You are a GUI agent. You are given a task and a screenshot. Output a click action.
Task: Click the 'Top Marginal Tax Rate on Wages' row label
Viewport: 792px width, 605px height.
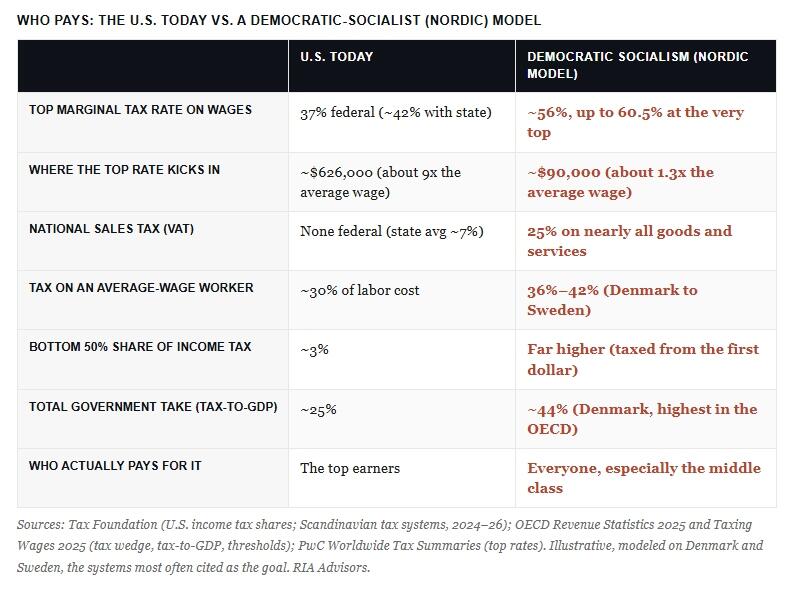click(x=140, y=110)
